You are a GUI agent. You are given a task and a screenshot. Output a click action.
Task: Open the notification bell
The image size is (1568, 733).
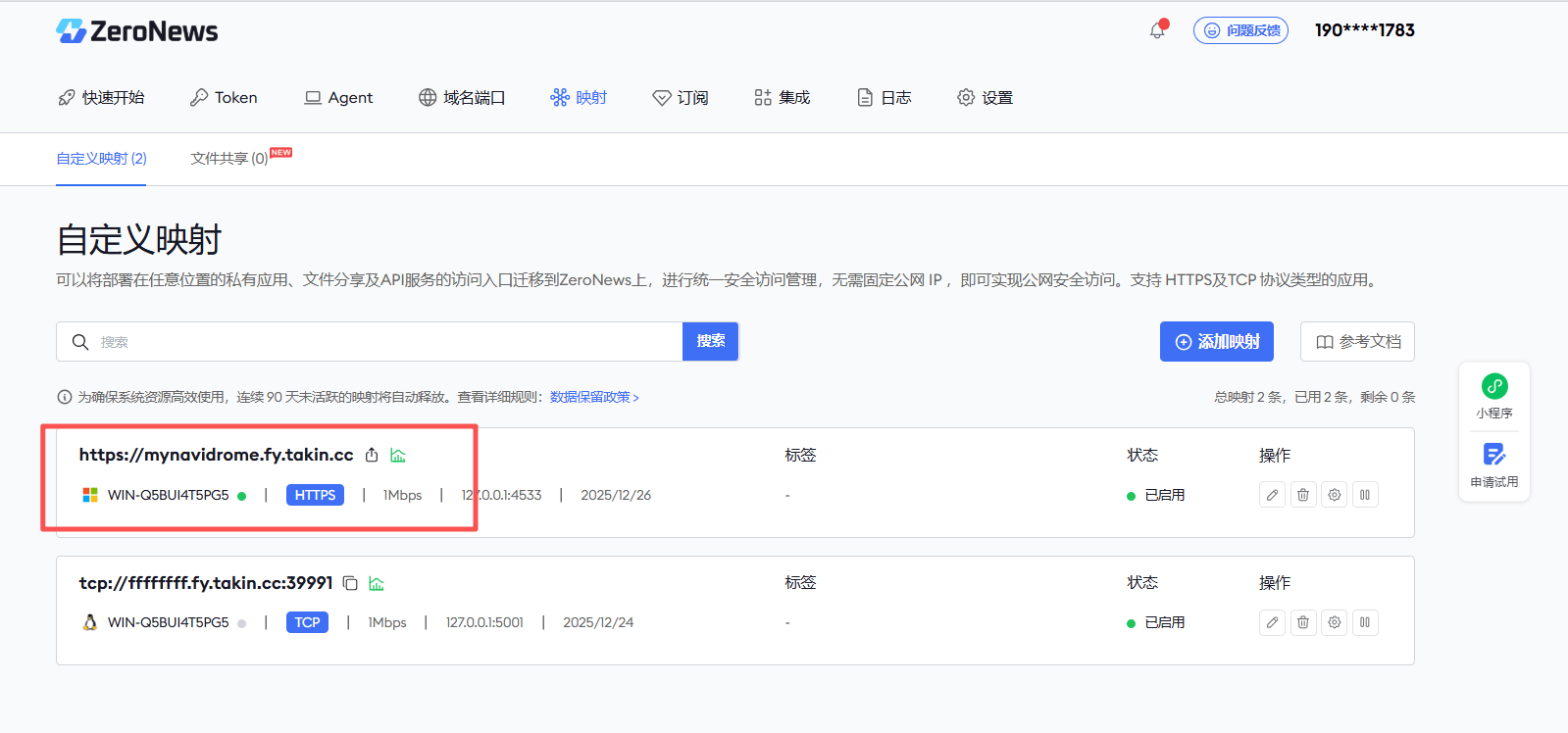click(x=1157, y=30)
